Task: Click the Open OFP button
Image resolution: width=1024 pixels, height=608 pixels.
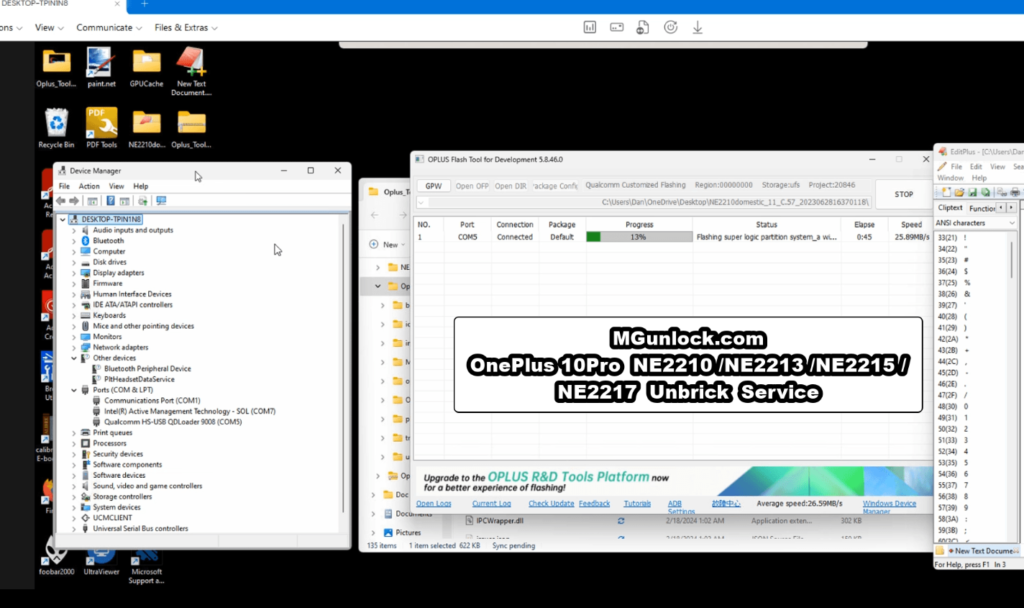Action: point(472,185)
